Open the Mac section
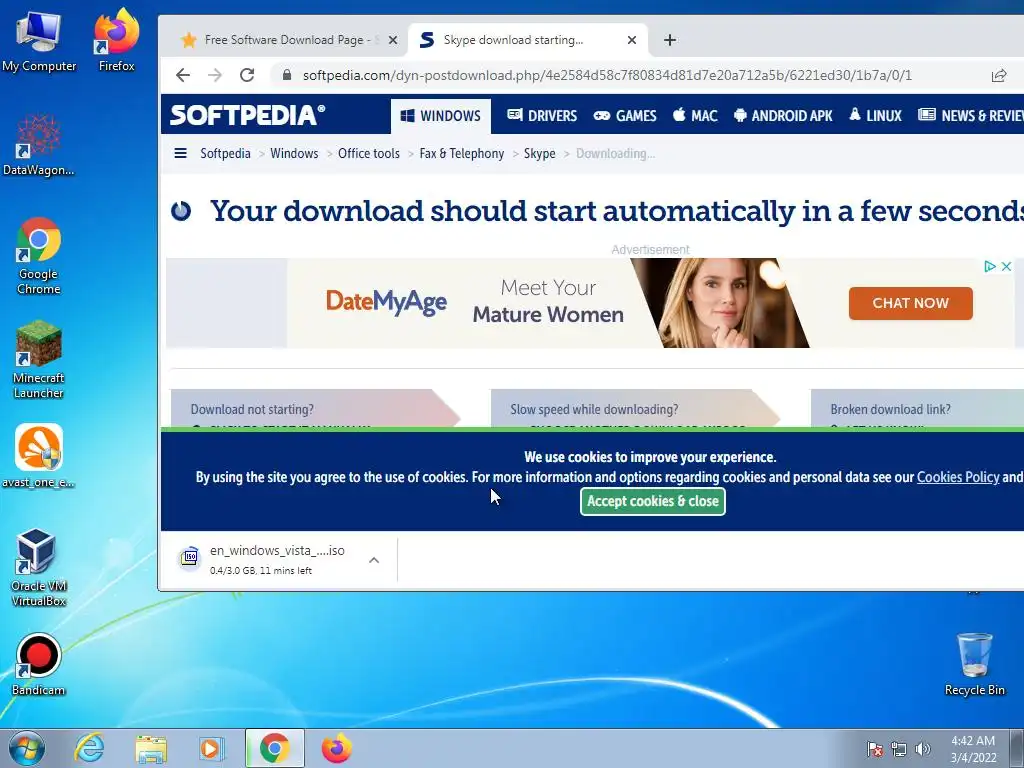Screen dimensions: 1024x768 (x=695, y=116)
